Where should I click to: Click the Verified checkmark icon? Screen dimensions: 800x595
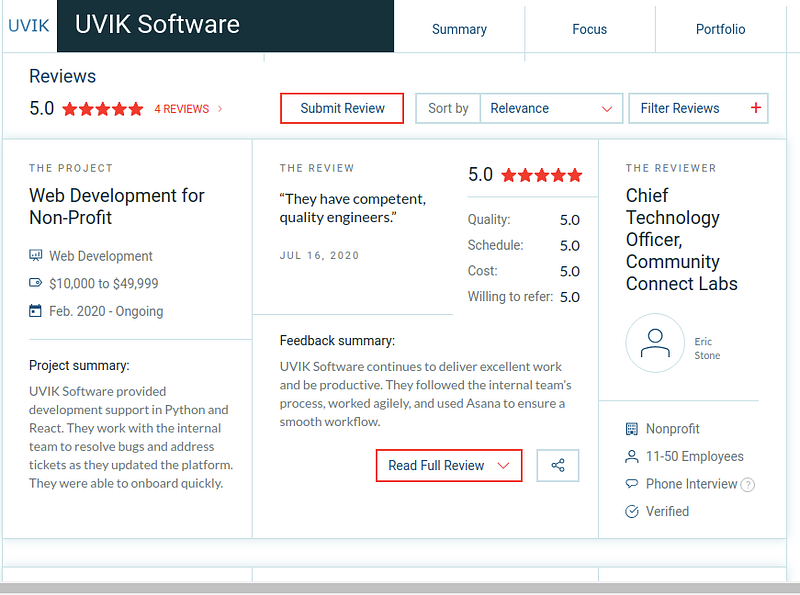pos(632,512)
